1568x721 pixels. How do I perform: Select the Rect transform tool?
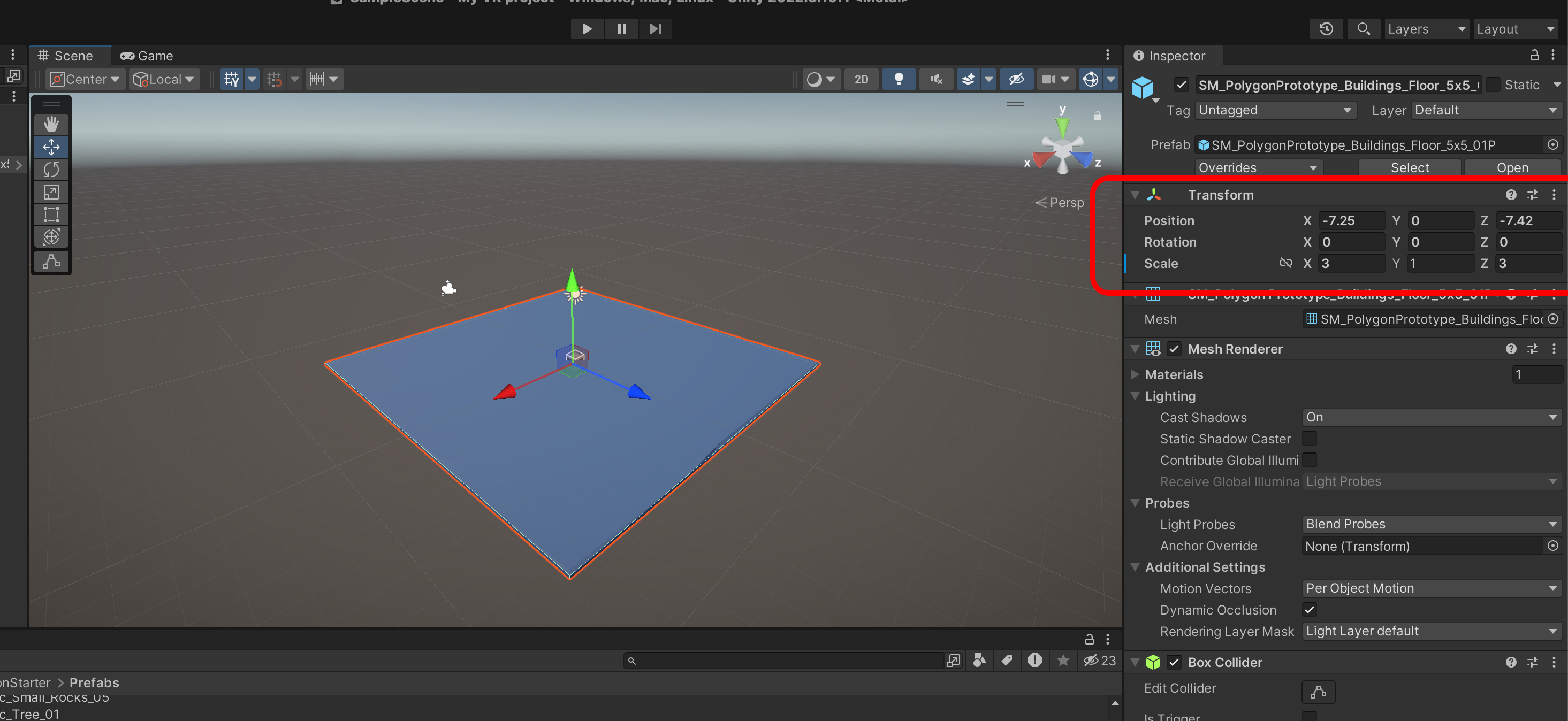pyautogui.click(x=51, y=215)
